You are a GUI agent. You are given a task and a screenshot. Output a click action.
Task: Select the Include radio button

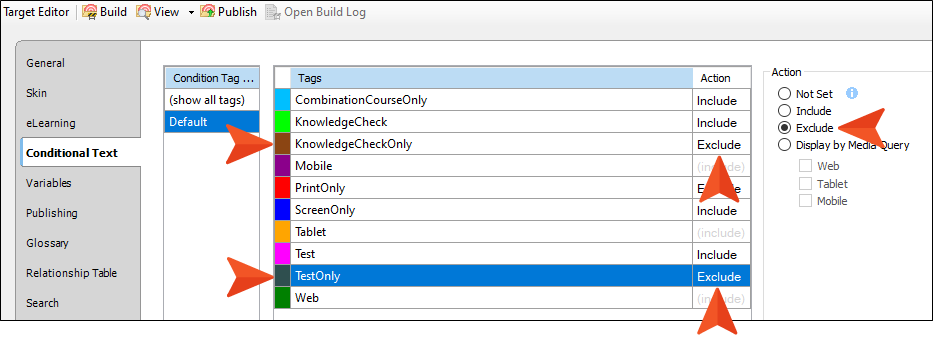785,111
